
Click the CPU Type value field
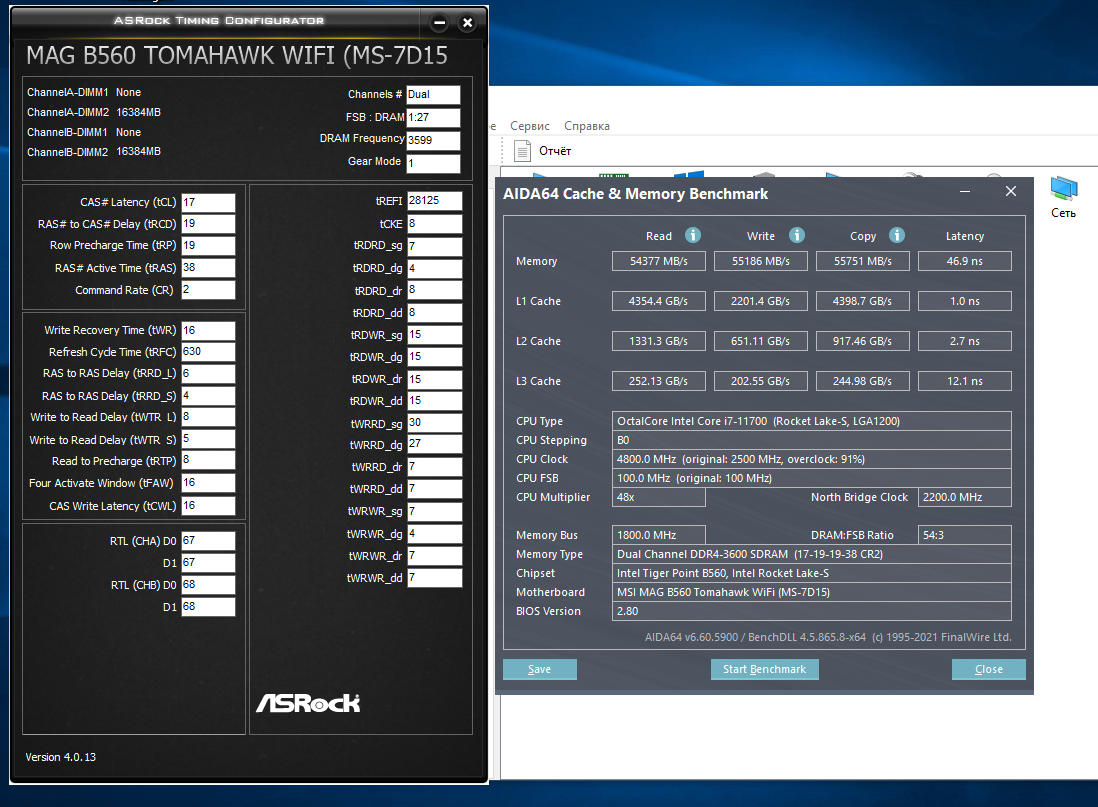click(x=812, y=421)
